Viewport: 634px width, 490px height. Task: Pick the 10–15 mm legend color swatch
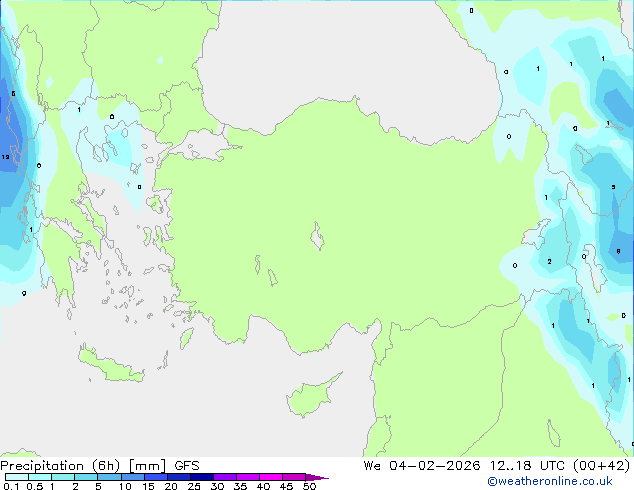(x=133, y=477)
